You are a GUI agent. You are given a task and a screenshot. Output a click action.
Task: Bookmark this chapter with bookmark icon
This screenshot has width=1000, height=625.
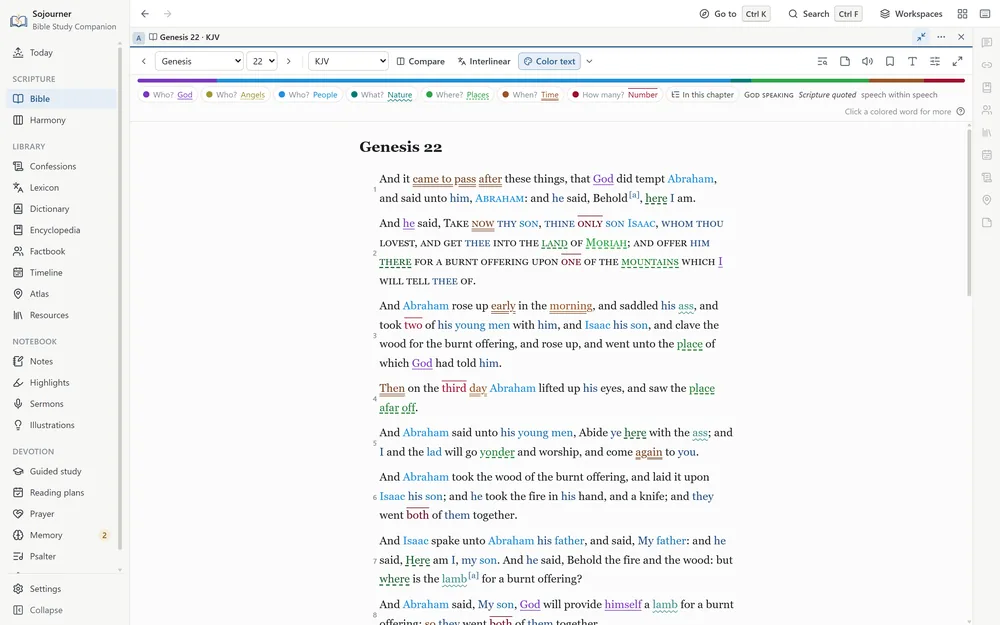(890, 61)
